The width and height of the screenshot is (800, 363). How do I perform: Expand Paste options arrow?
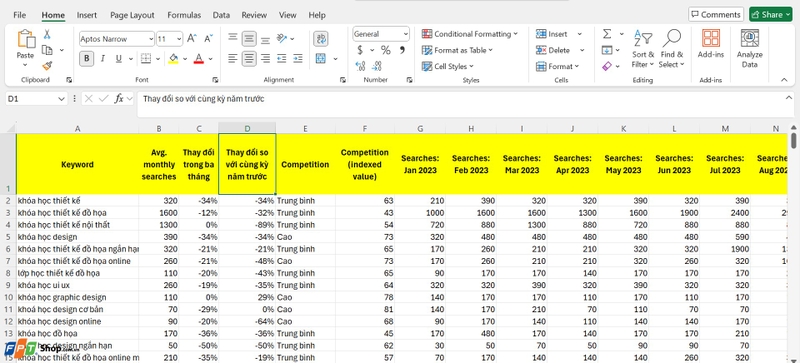pyautogui.click(x=25, y=65)
